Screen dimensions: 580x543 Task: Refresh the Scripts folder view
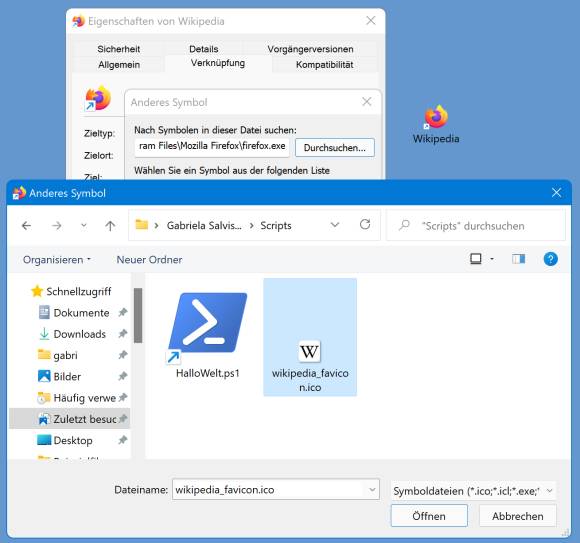click(x=365, y=225)
